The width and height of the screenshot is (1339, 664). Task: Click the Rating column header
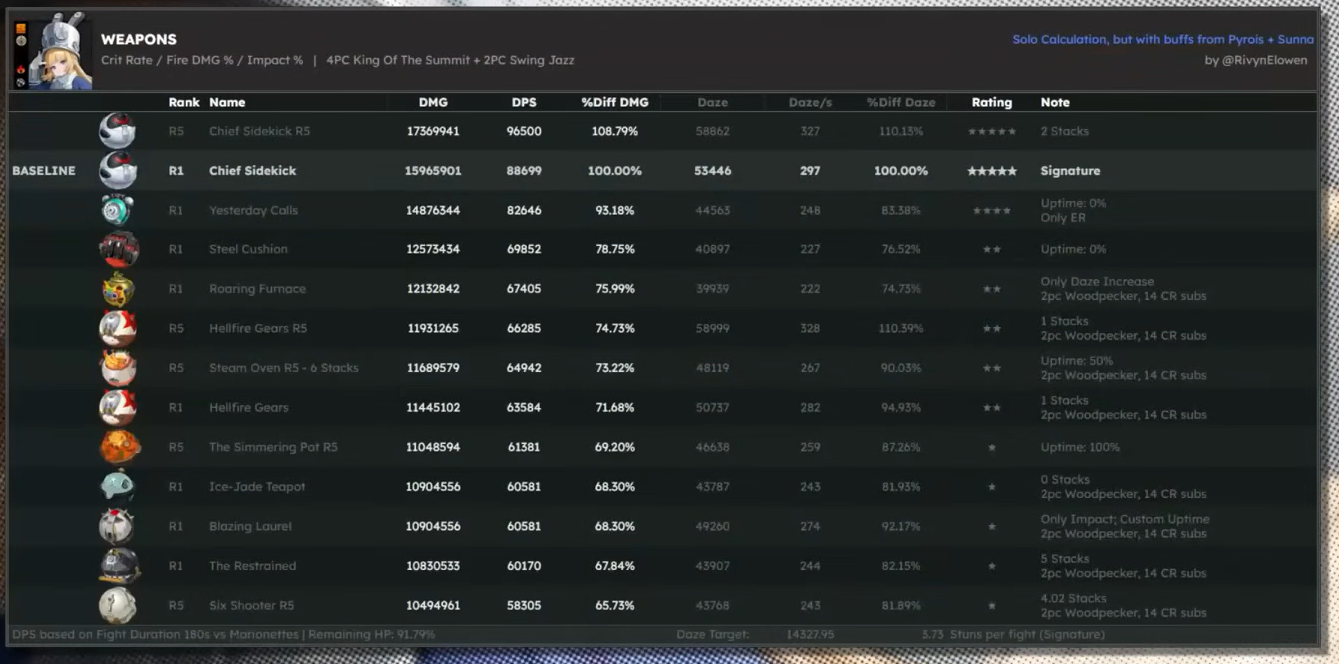(991, 102)
